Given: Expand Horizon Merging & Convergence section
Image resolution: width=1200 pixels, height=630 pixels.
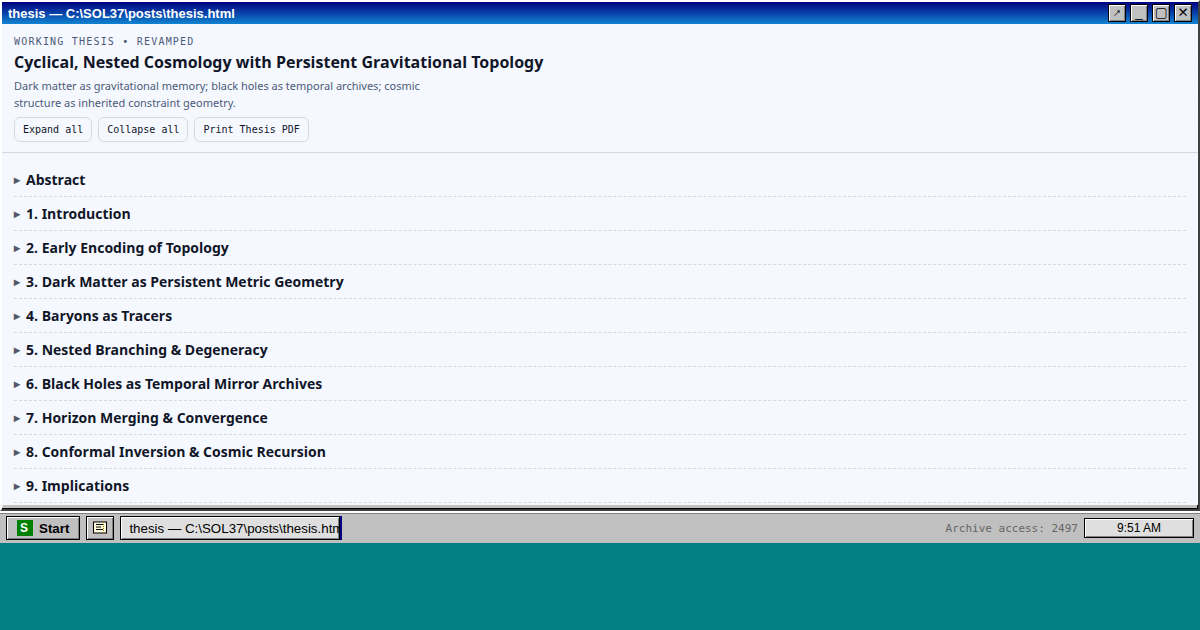Looking at the screenshot, I should point(146,418).
